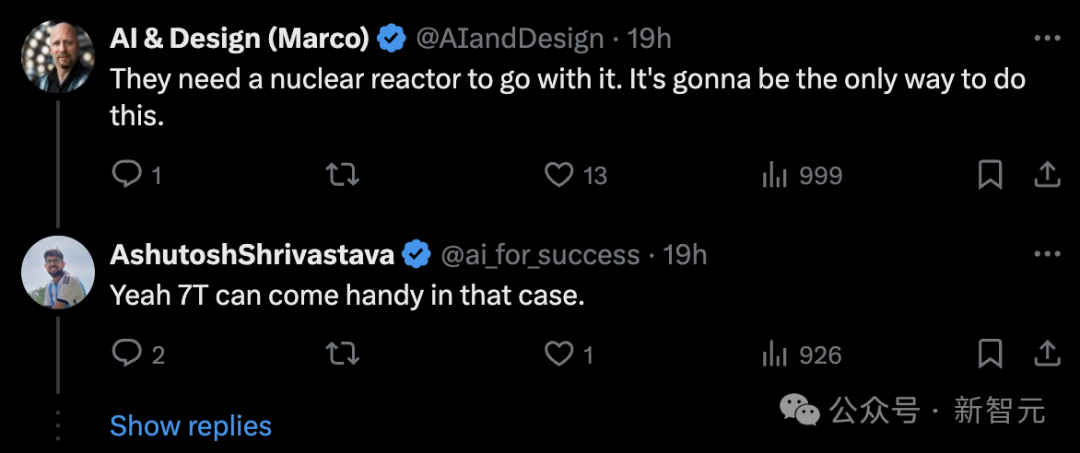
Task: Open Marco's profile avatar
Action: click(57, 56)
